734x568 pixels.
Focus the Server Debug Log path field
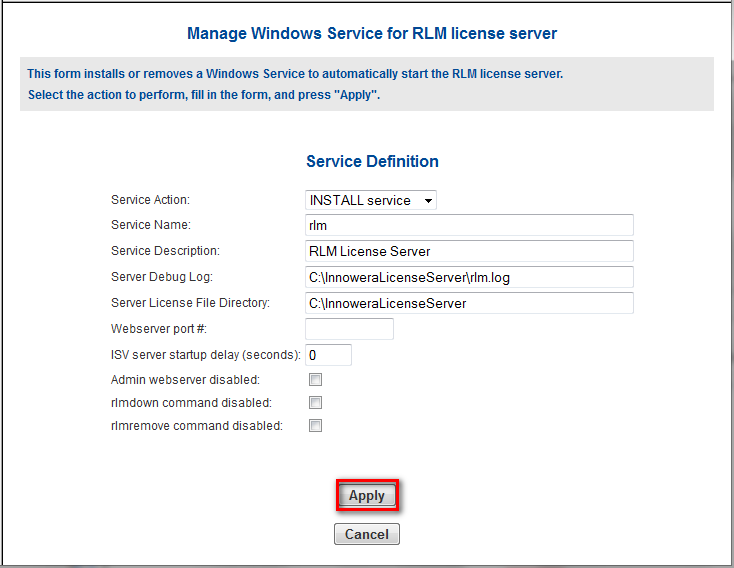point(469,277)
